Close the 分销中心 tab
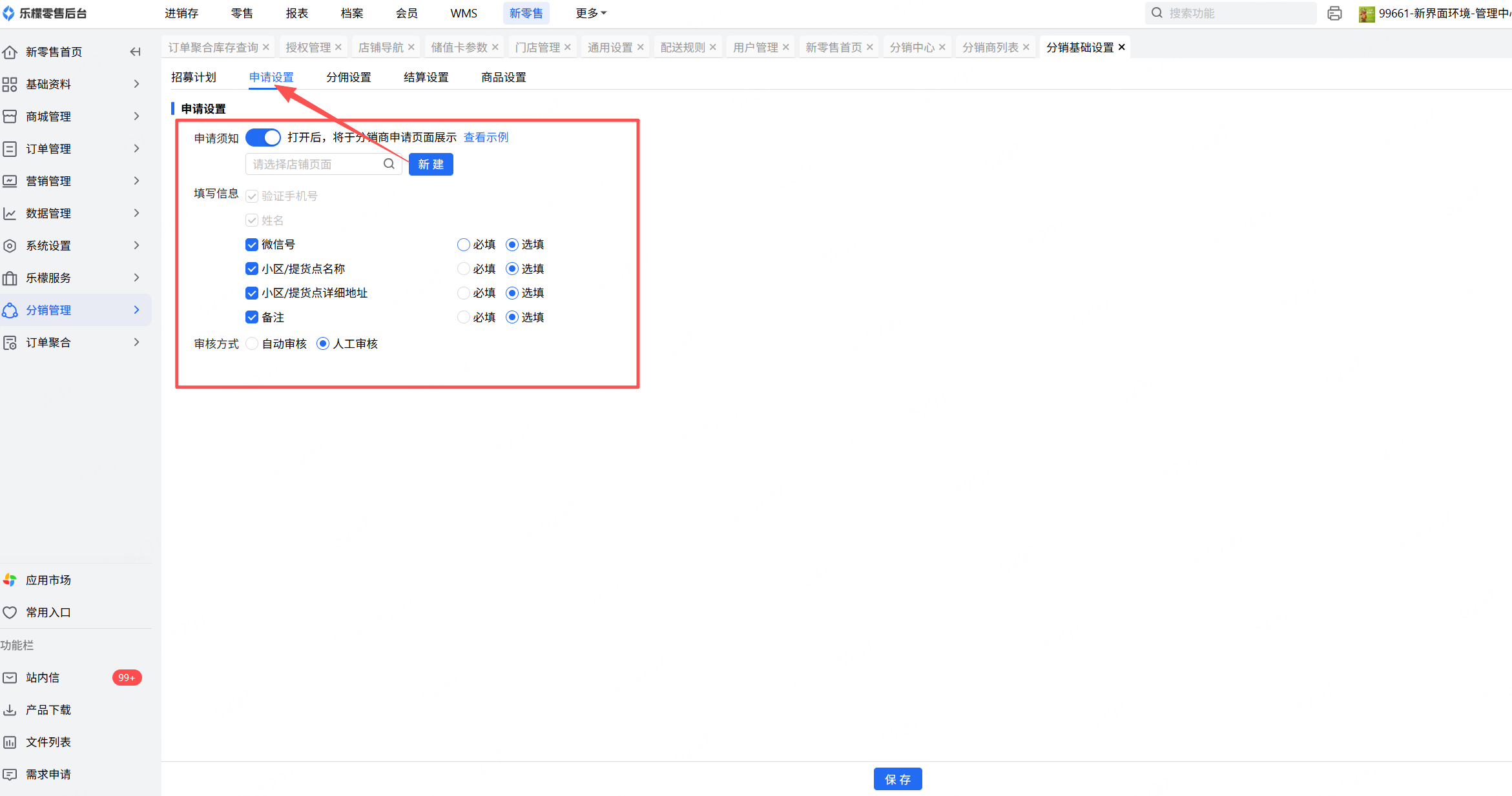This screenshot has height=796, width=1512. 942,47
